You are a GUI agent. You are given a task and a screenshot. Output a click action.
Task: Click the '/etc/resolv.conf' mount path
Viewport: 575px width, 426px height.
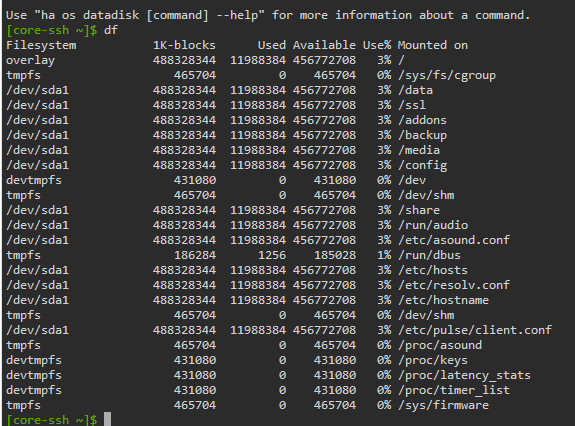click(454, 285)
